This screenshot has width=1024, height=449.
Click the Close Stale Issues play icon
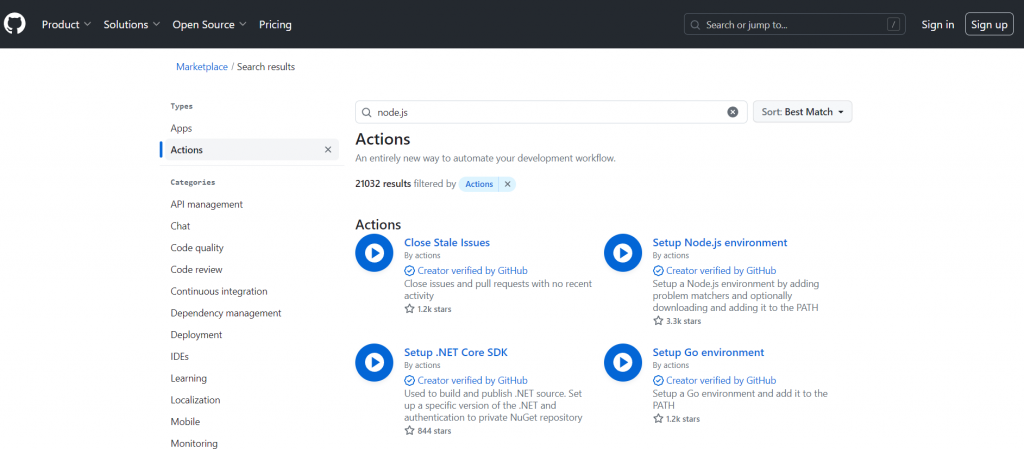click(374, 253)
